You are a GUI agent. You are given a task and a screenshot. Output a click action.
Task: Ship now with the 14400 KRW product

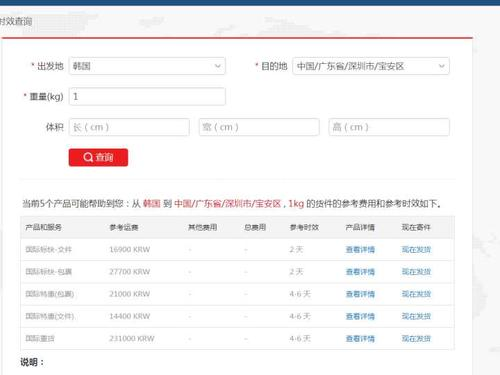pyautogui.click(x=416, y=316)
